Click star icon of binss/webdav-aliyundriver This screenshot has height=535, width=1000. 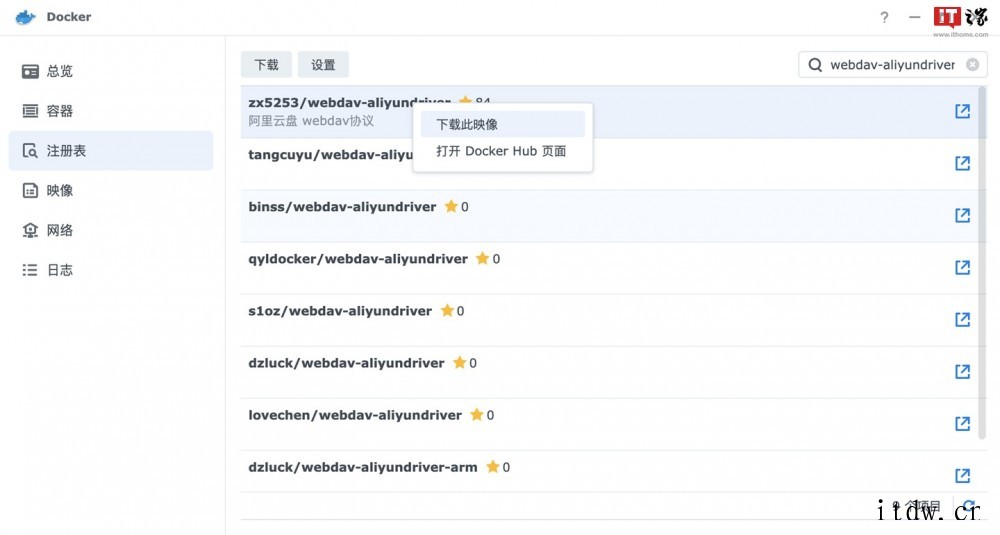tap(451, 206)
